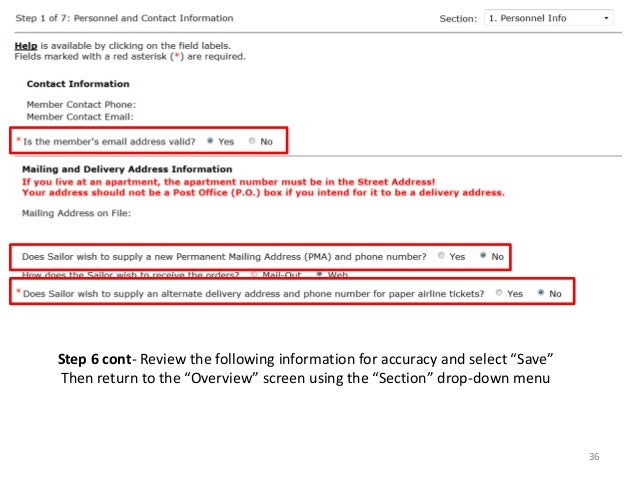Select No for member's email address valid
This screenshot has height=479, width=638.
coord(252,141)
